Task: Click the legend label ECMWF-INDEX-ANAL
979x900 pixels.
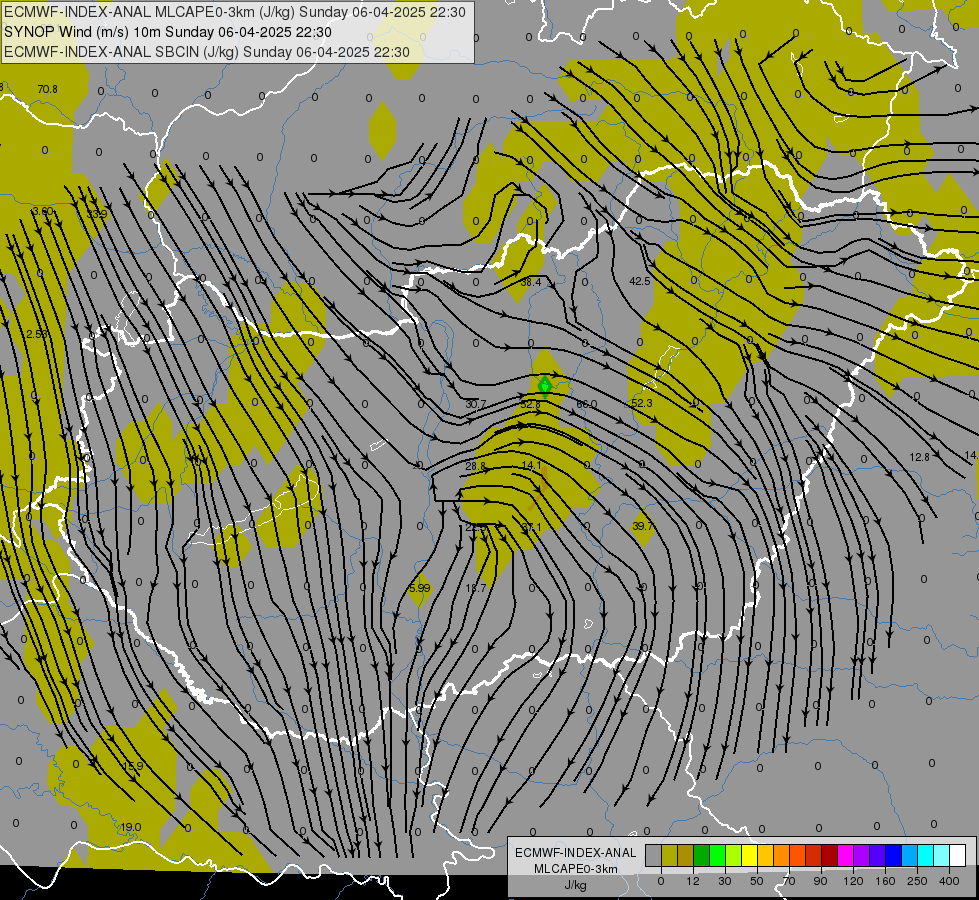Action: 576,853
